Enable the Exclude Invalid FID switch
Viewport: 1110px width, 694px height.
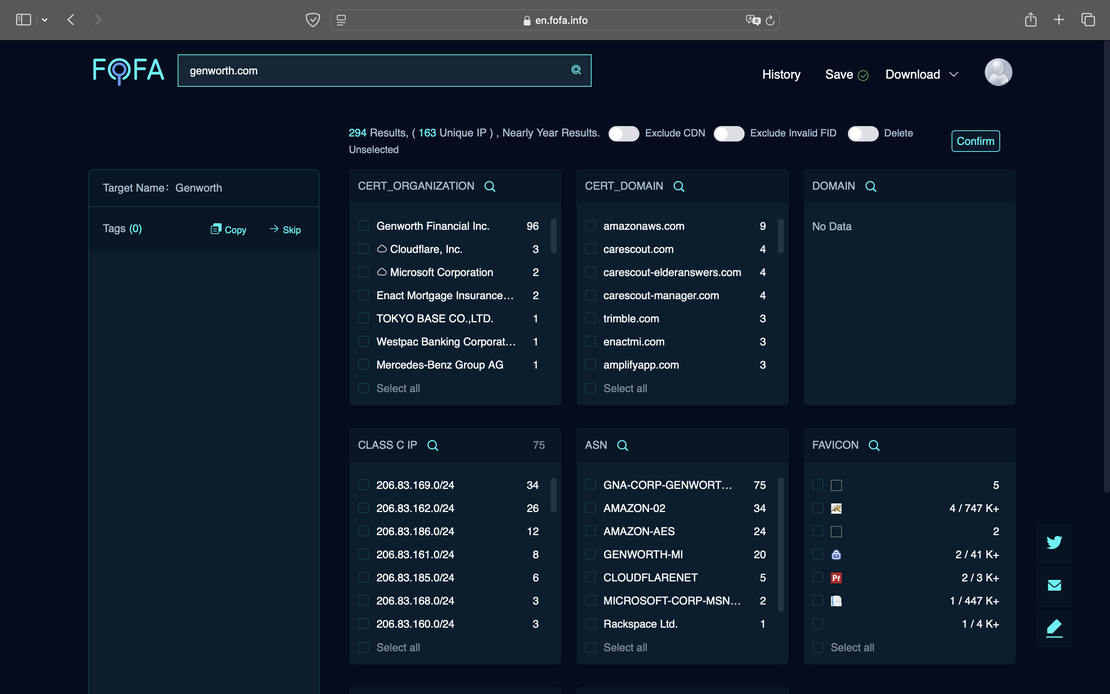729,134
